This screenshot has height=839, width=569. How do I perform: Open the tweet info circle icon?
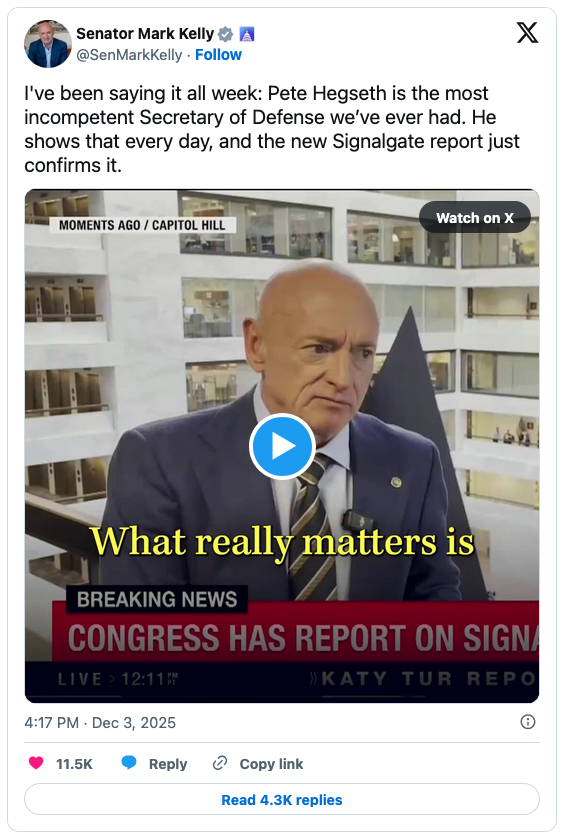(x=527, y=722)
